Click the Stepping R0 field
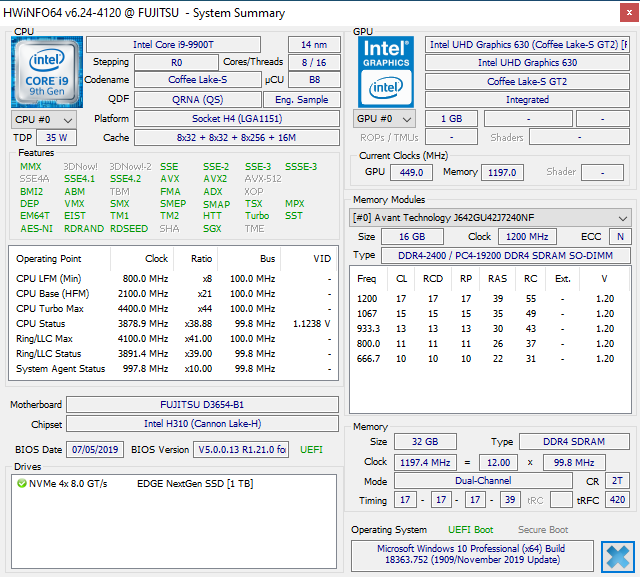This screenshot has height=577, width=640. click(176, 62)
